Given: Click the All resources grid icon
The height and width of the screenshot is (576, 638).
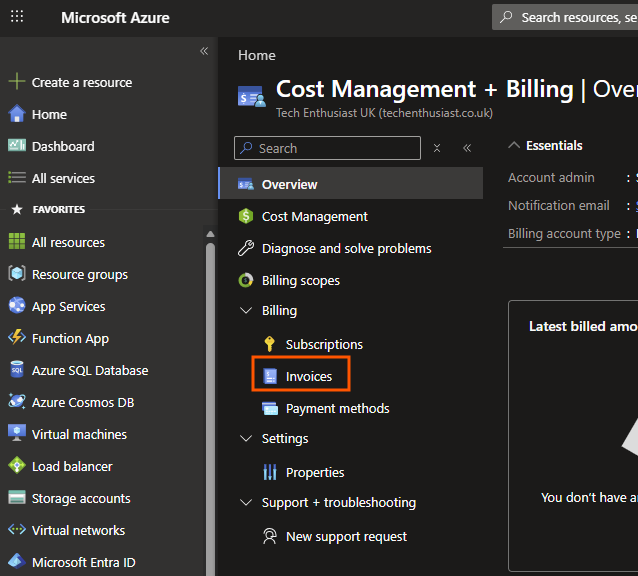Looking at the screenshot, I should coord(17,241).
